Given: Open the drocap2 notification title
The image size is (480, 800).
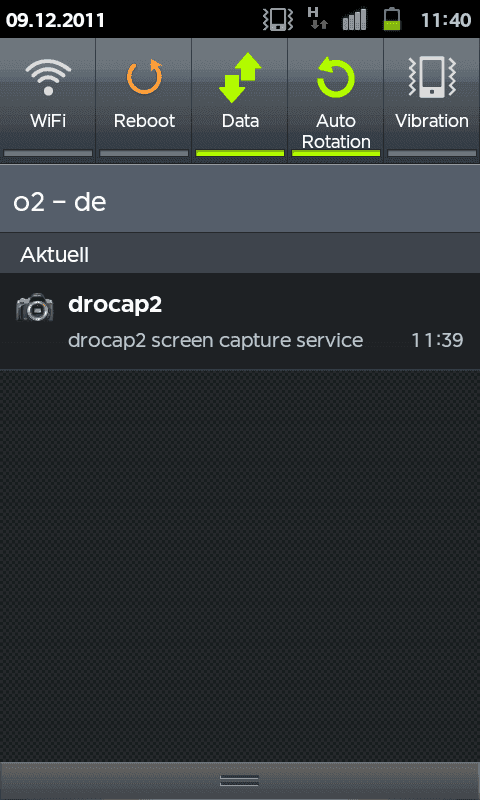Looking at the screenshot, I should point(115,305).
